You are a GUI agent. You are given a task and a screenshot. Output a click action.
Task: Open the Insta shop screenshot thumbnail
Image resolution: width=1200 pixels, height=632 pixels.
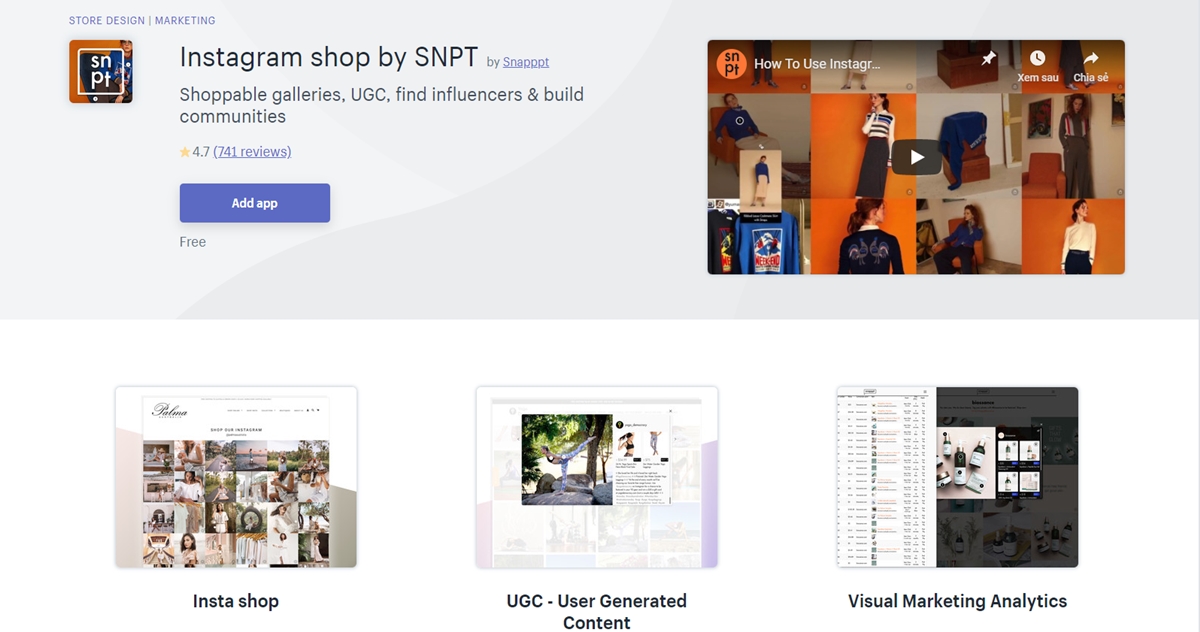(x=236, y=477)
